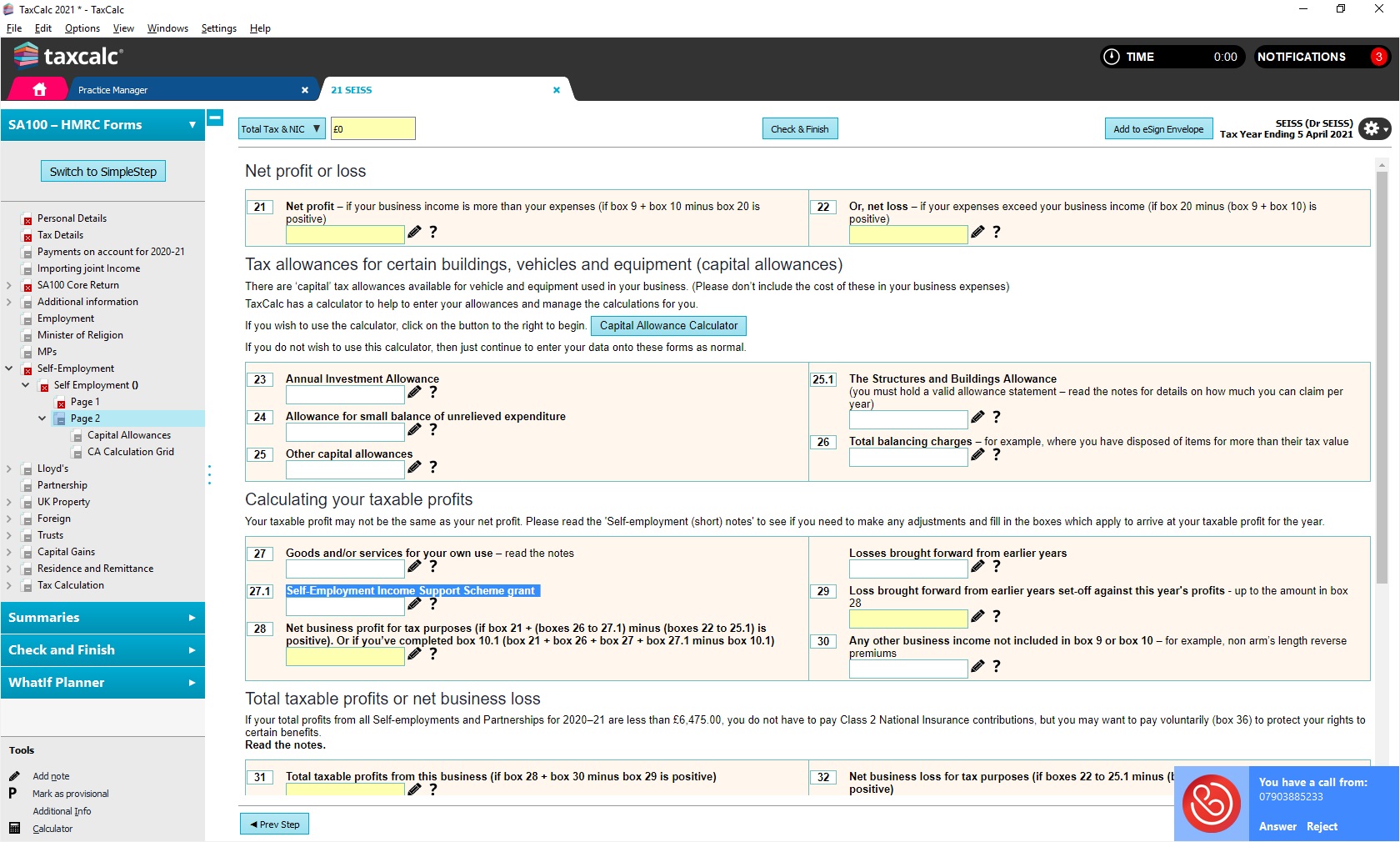The height and width of the screenshot is (842, 1400).
Task: Expand the WhatIf Planner panel
Action: 102,683
